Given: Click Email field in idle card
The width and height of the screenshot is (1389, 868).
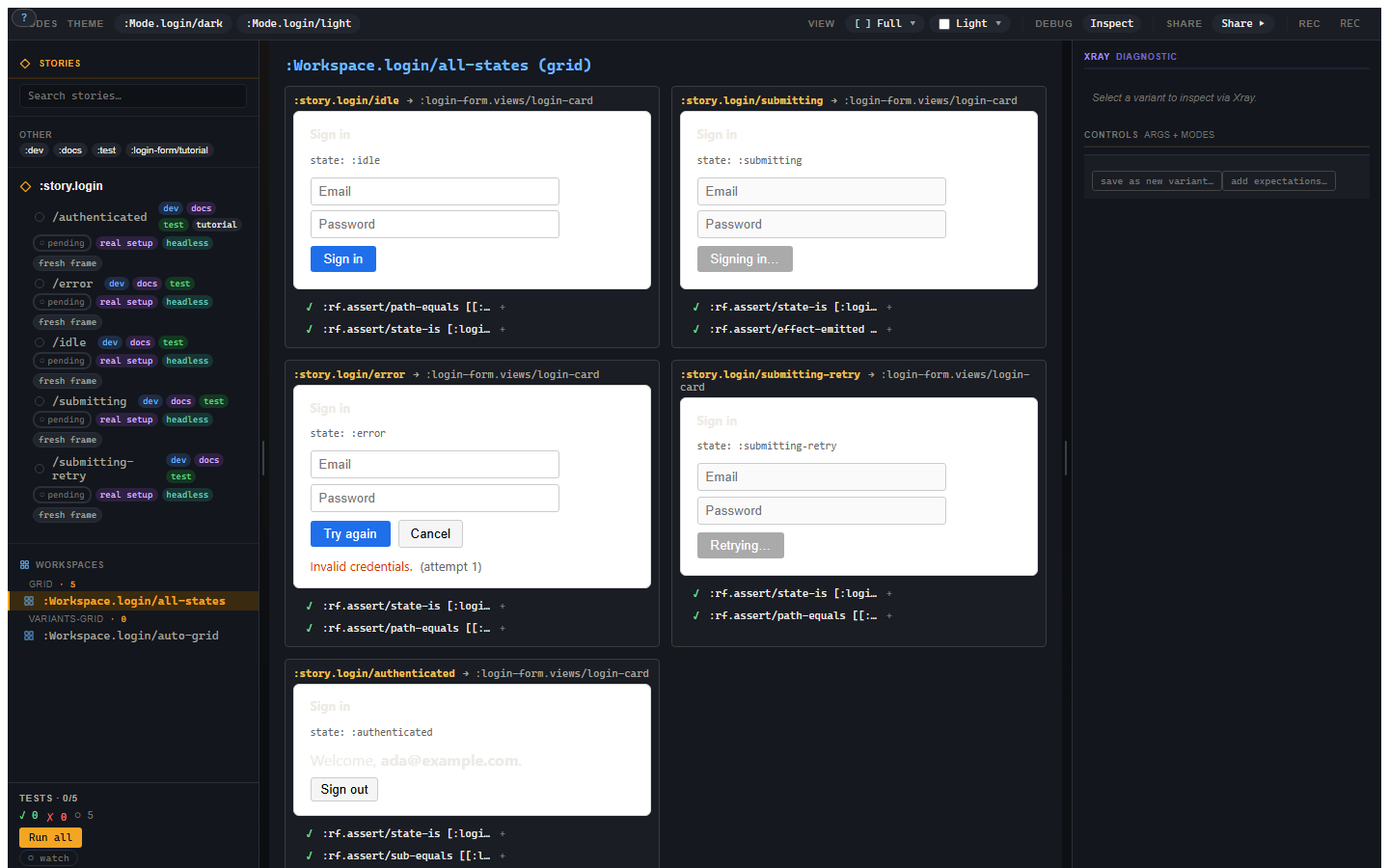Looking at the screenshot, I should 435,191.
